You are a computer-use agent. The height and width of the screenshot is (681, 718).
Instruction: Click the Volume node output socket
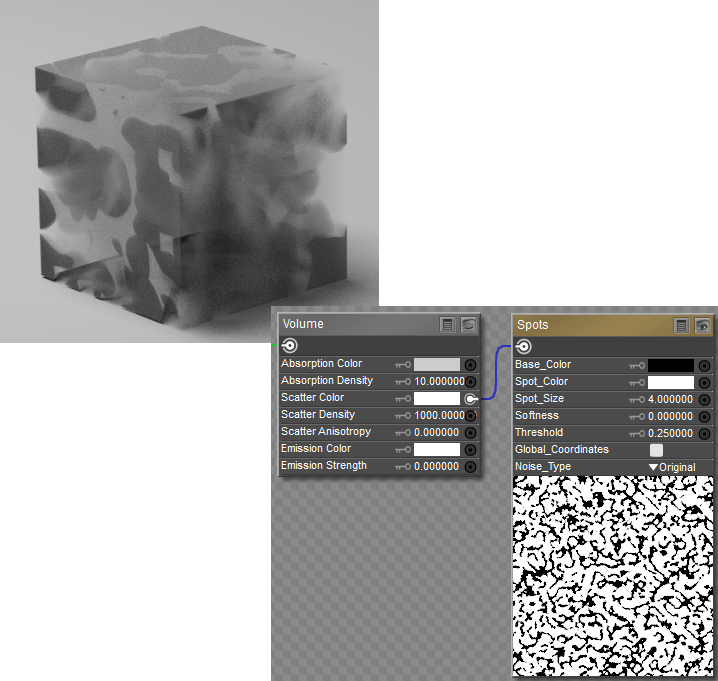tap(290, 345)
